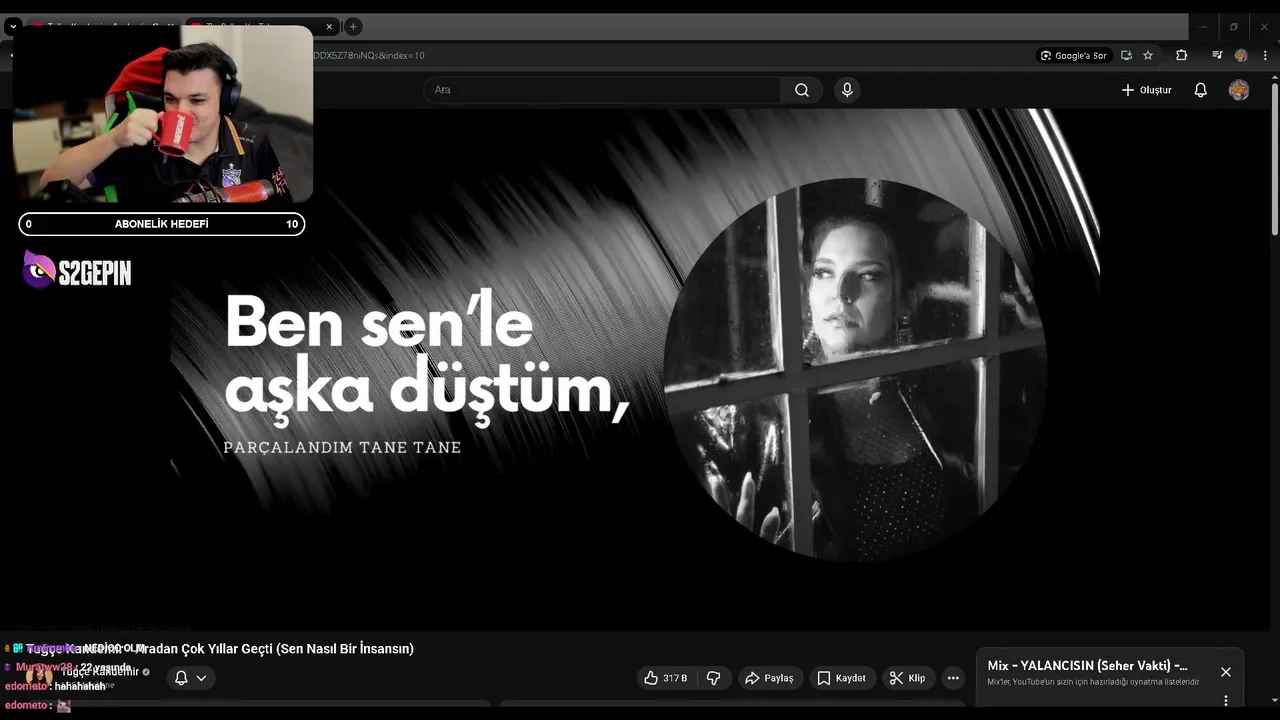Screen dimensions: 1280x720
Task: Open the Tuğçe Kandemir channel name link
Action: point(100,672)
